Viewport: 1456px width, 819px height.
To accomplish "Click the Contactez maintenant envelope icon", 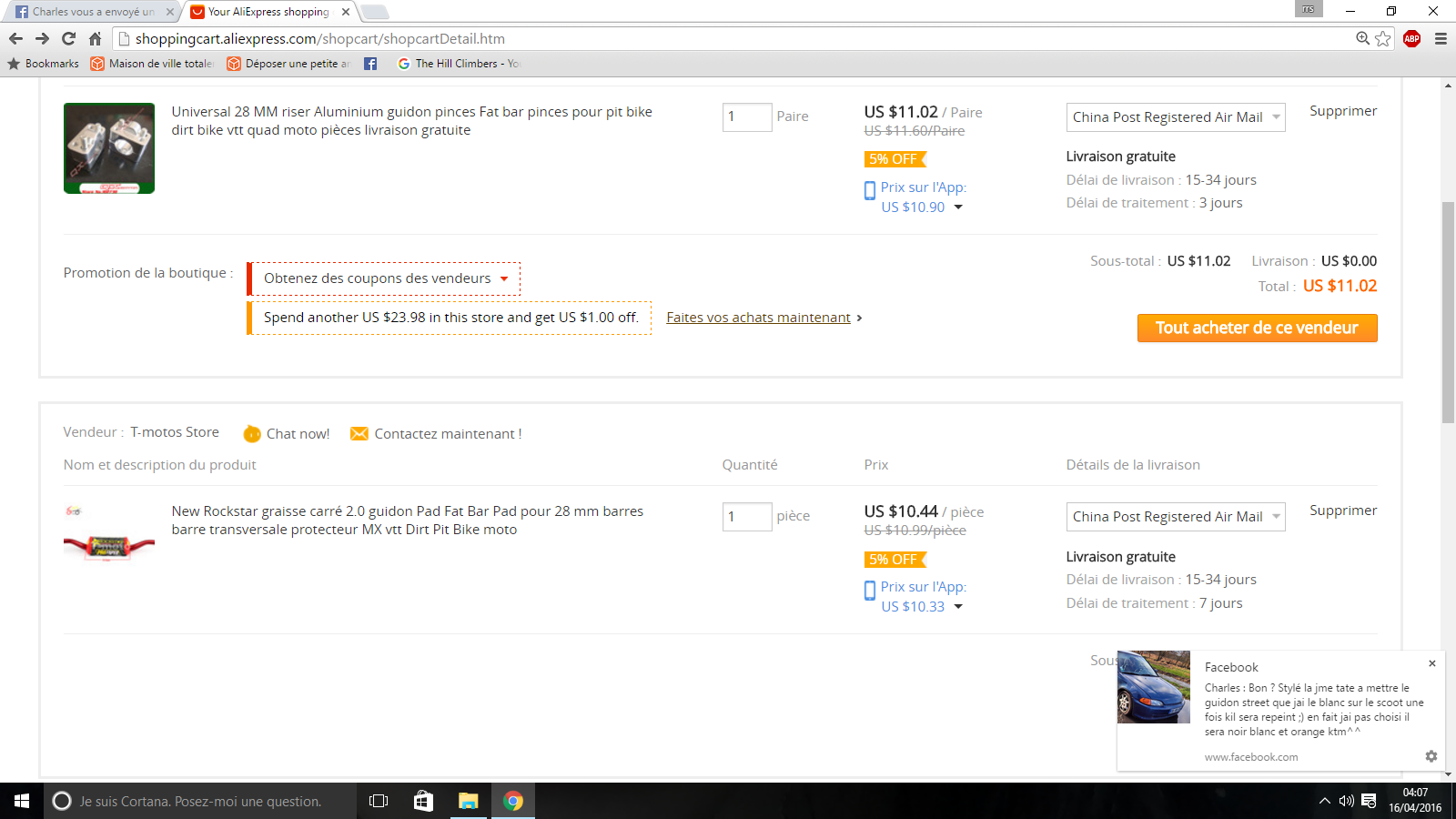I will click(x=359, y=433).
